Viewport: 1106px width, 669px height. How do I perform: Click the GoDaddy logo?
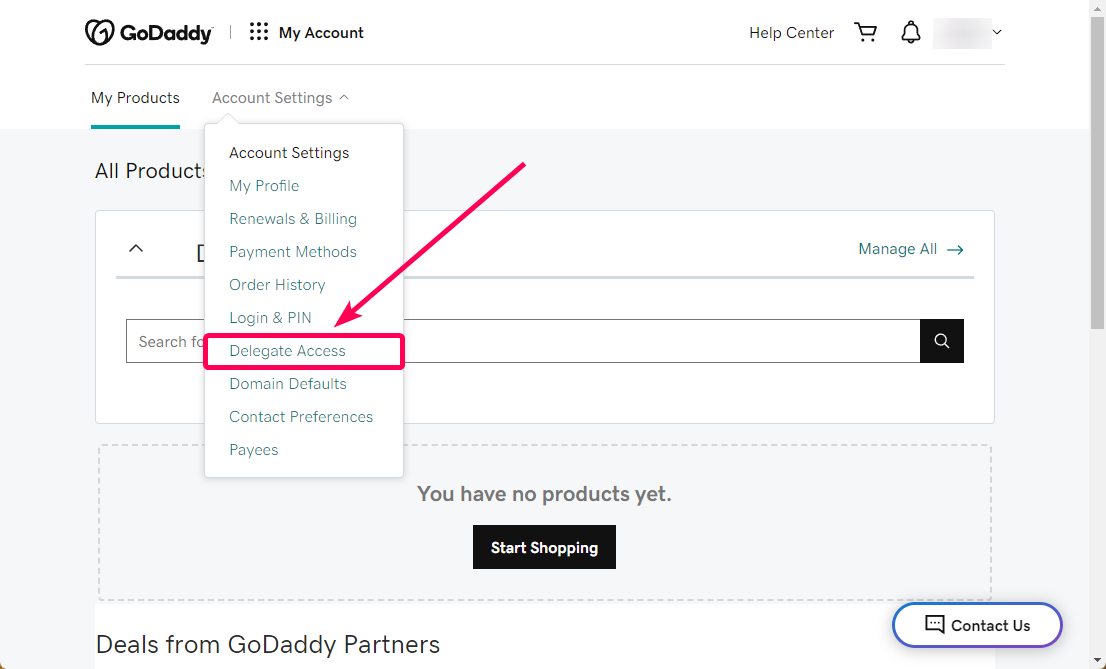[149, 32]
